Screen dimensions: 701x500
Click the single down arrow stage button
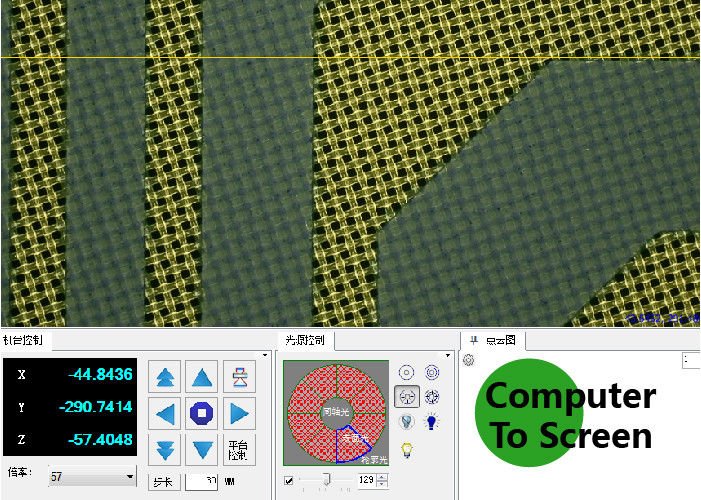tap(203, 449)
